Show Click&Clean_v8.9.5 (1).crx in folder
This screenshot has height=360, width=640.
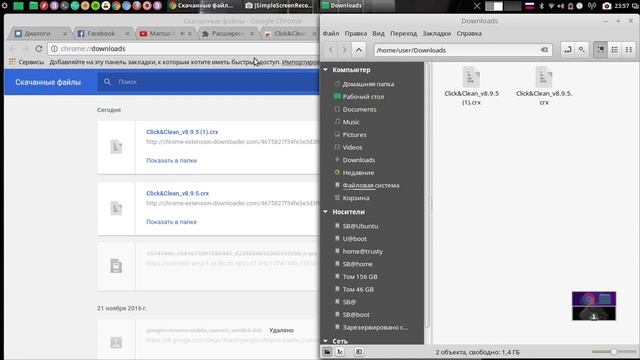(x=171, y=160)
